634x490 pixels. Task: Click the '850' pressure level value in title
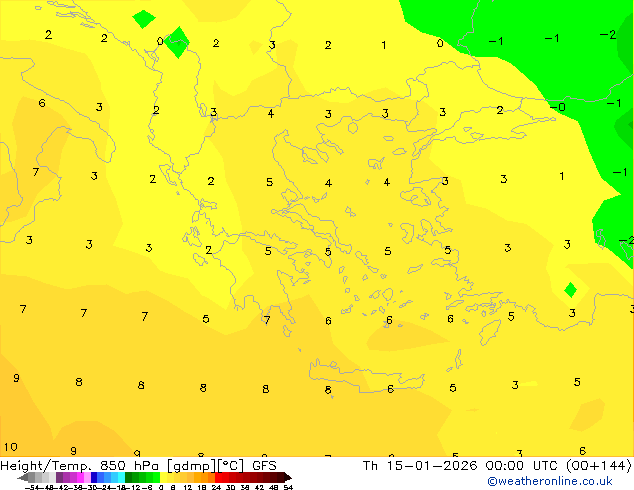pos(112,466)
